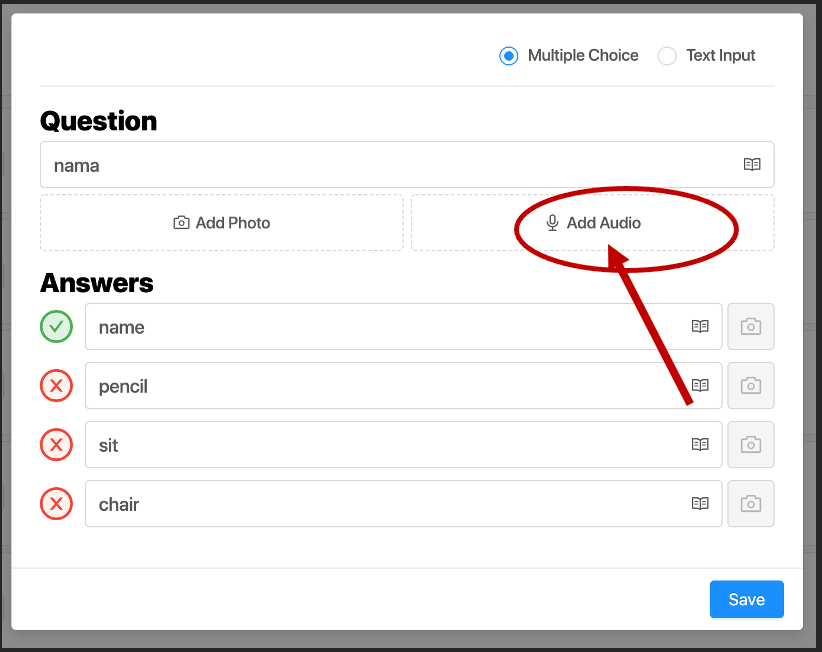Click the Add Photo button for the question

pyautogui.click(x=222, y=223)
